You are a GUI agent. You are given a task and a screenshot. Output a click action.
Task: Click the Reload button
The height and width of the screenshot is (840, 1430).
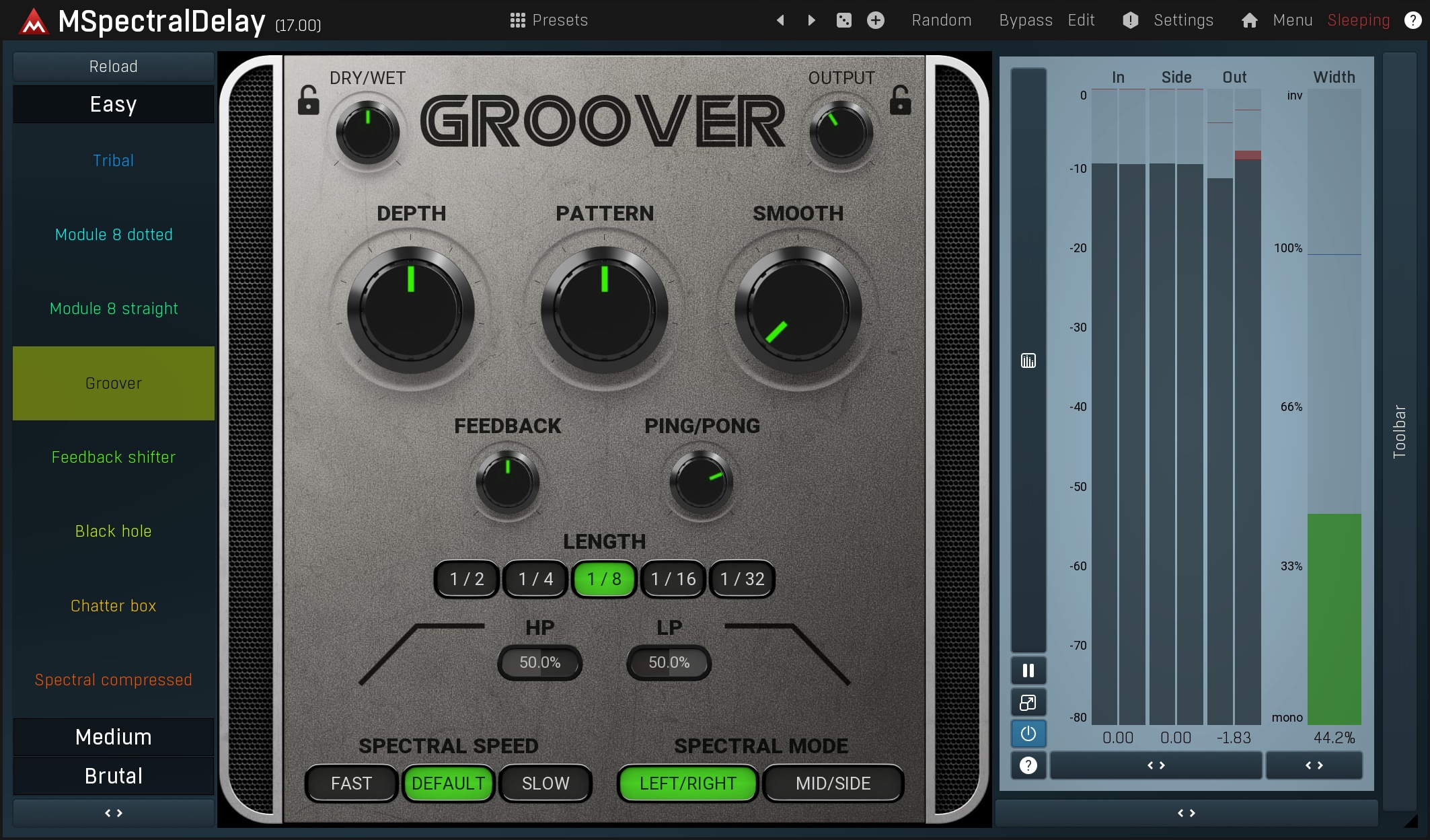pos(114,67)
